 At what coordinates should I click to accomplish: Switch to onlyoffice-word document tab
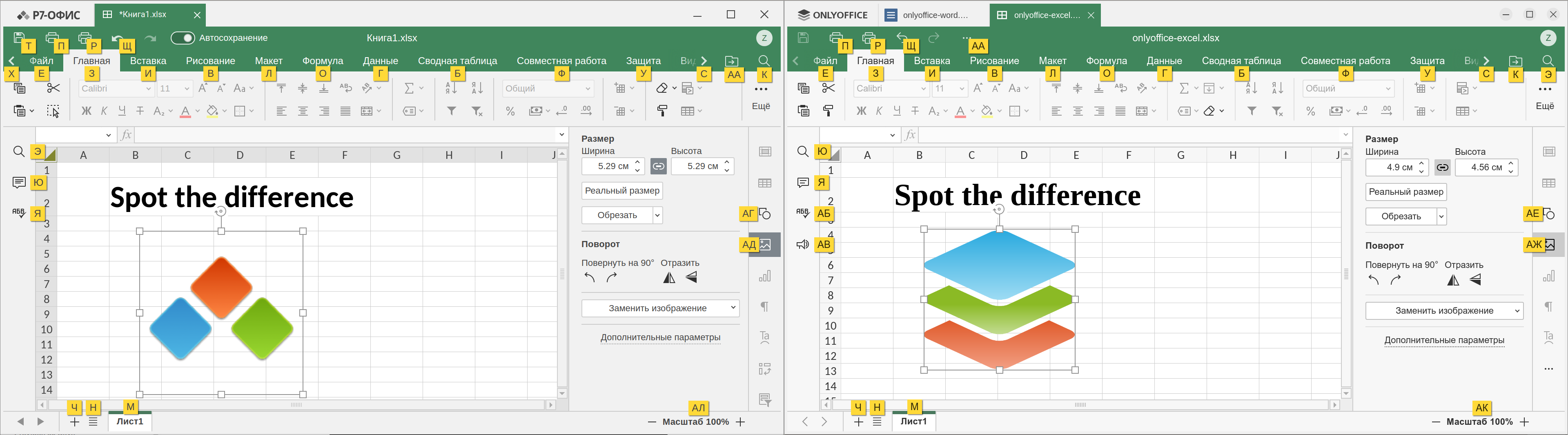coord(934,15)
